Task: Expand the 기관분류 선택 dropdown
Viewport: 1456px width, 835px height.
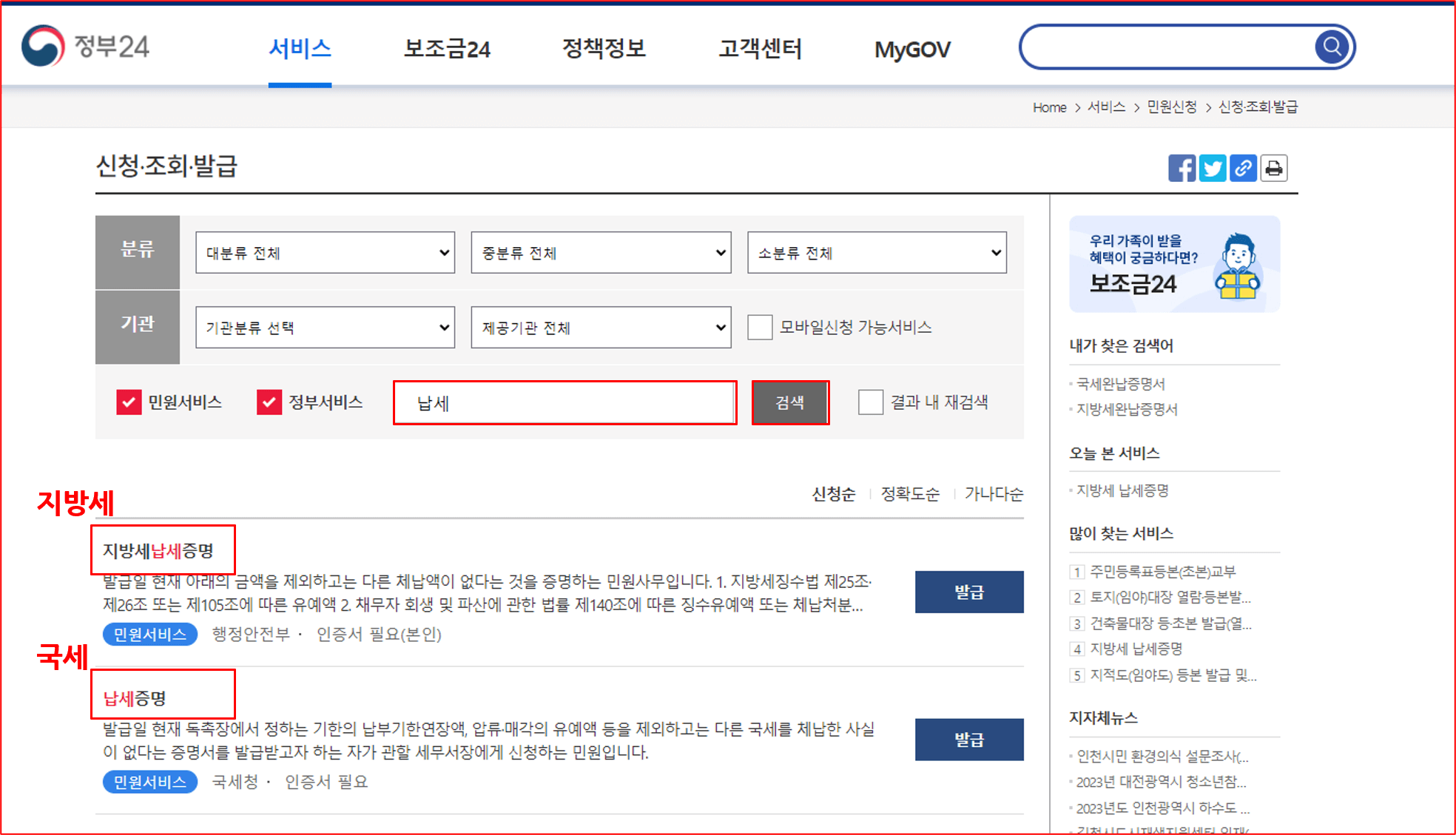Action: point(324,327)
